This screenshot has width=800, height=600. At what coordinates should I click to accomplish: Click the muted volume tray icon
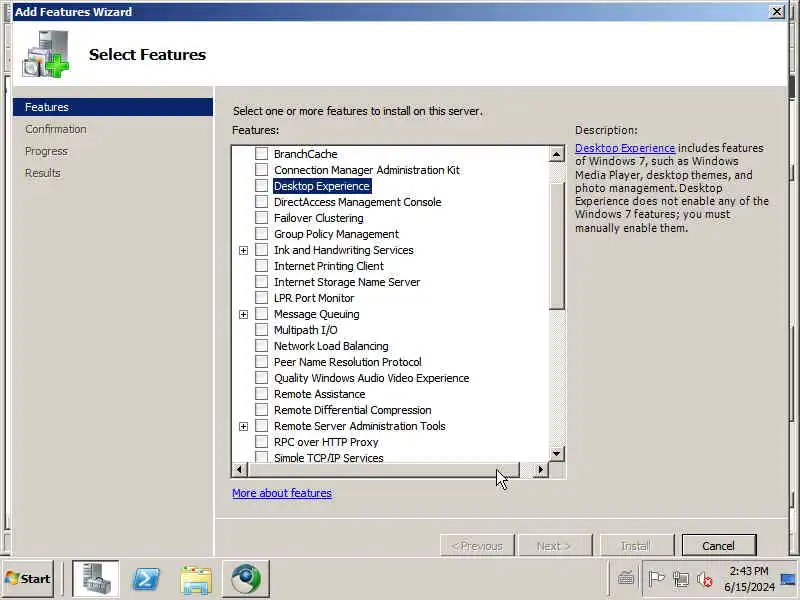[705, 579]
